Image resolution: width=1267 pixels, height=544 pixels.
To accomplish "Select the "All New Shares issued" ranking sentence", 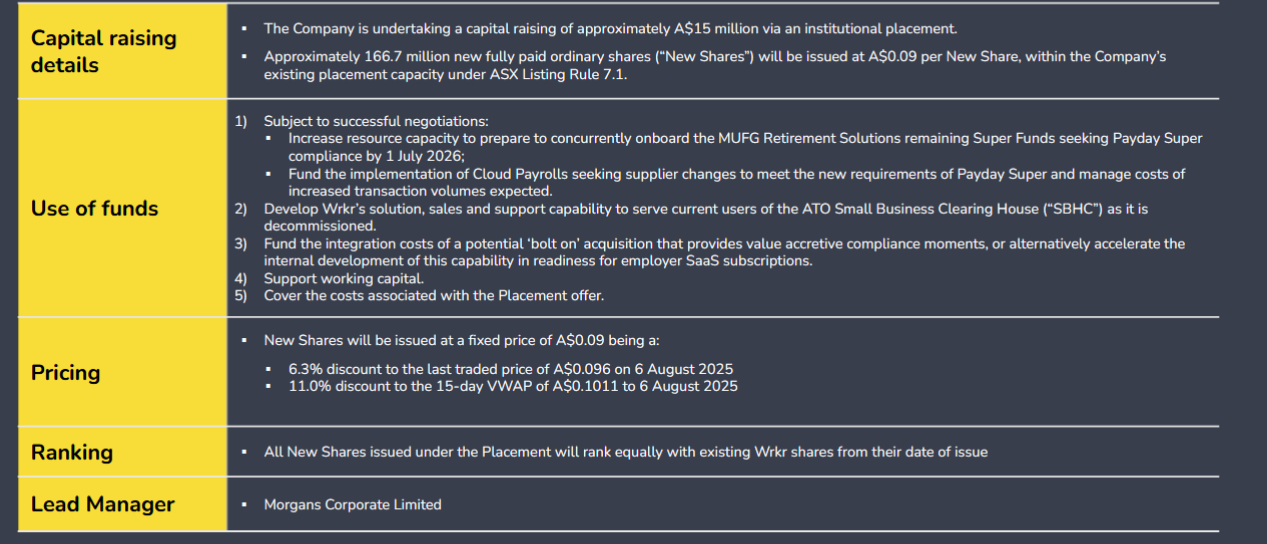I will 625,452.
